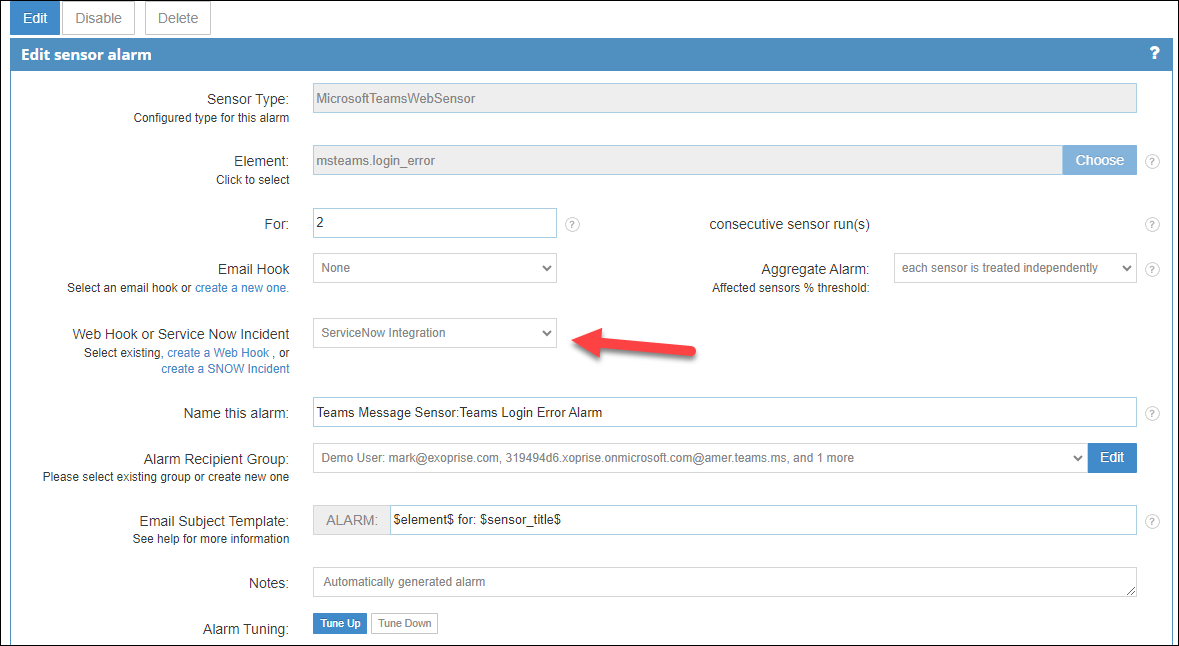
Task: Expand the Aggregate Alarm dropdown
Action: 1014,268
